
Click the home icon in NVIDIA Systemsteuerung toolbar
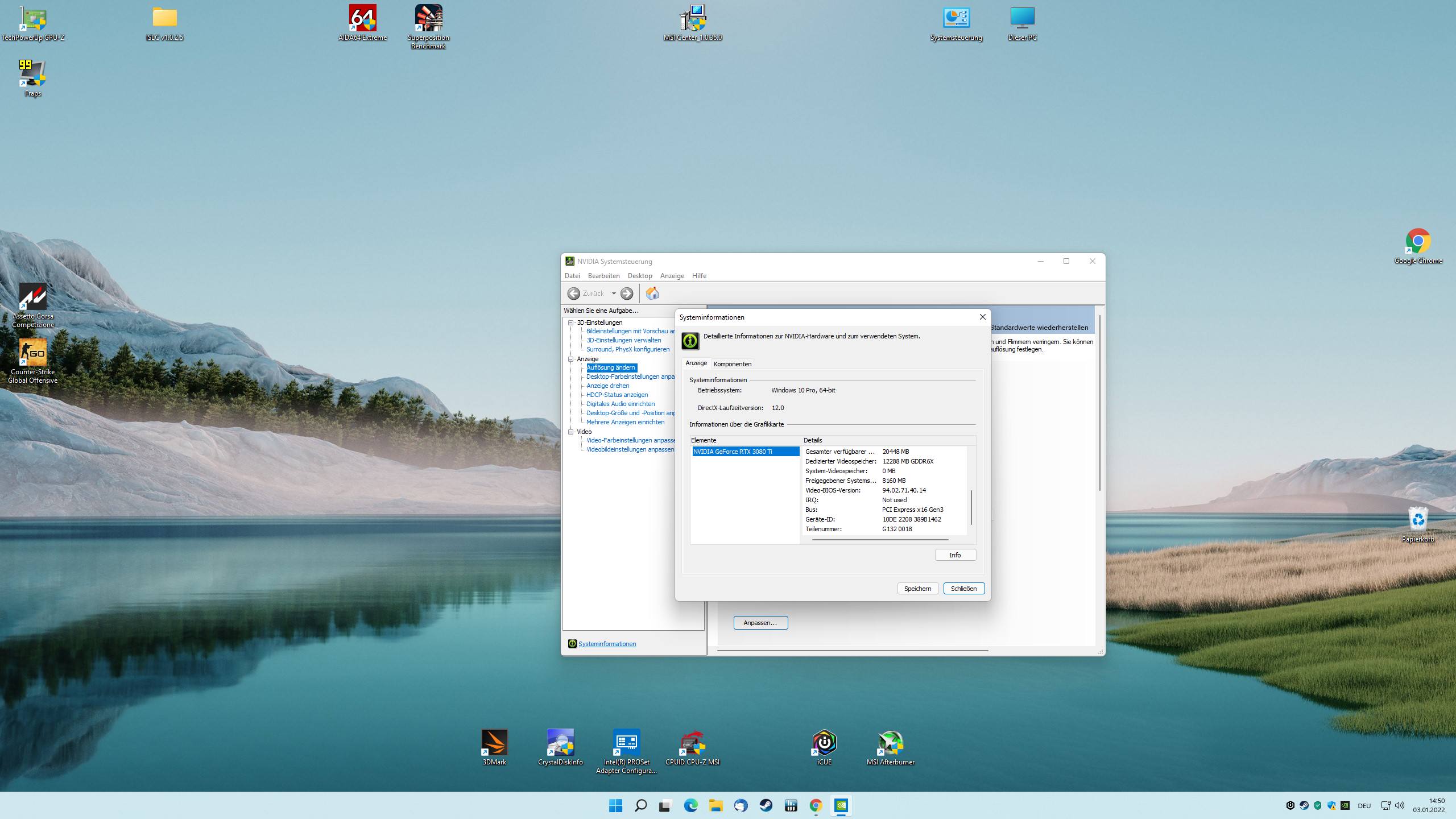(652, 293)
